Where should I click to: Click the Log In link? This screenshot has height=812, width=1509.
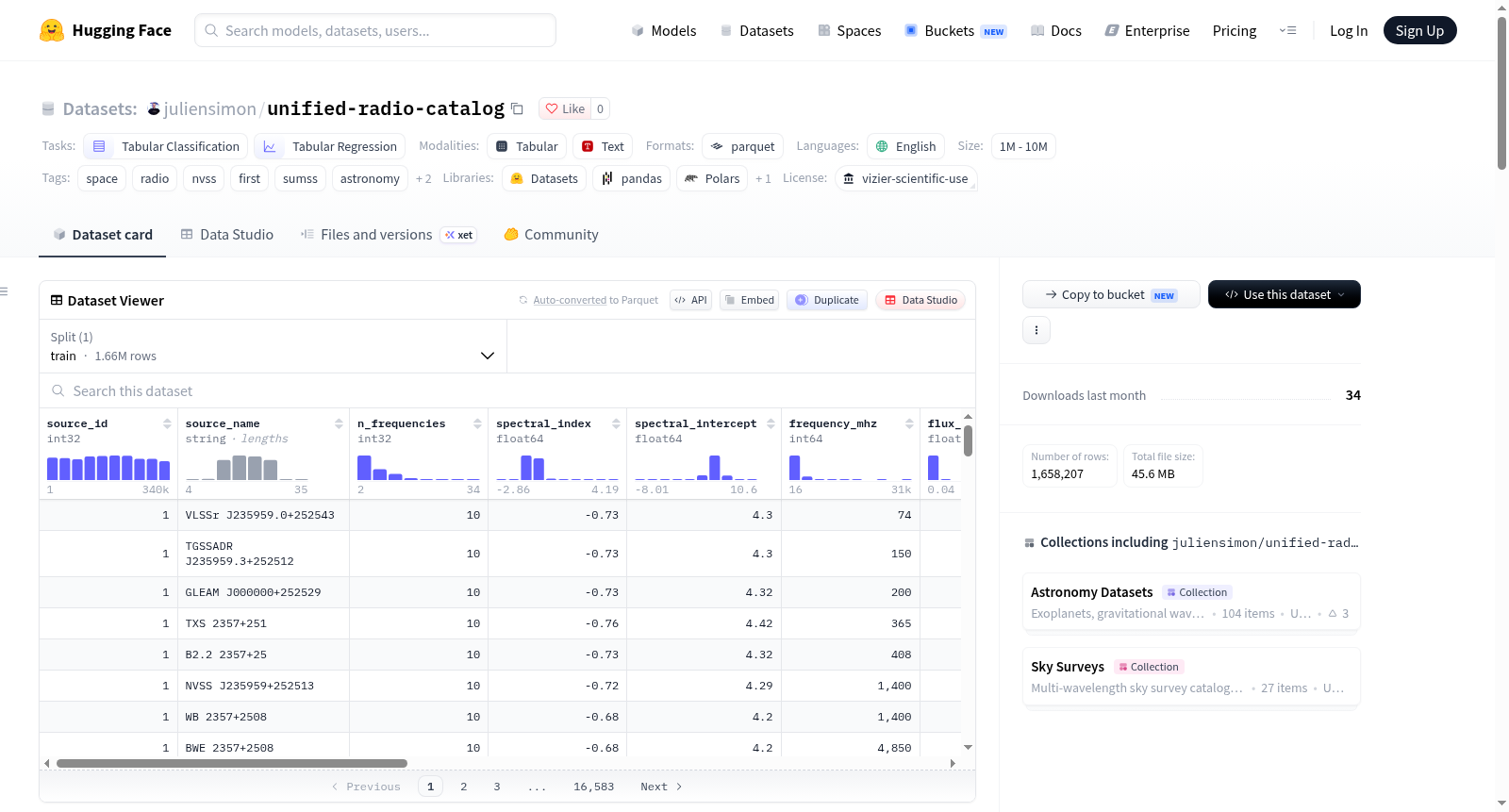point(1349,30)
